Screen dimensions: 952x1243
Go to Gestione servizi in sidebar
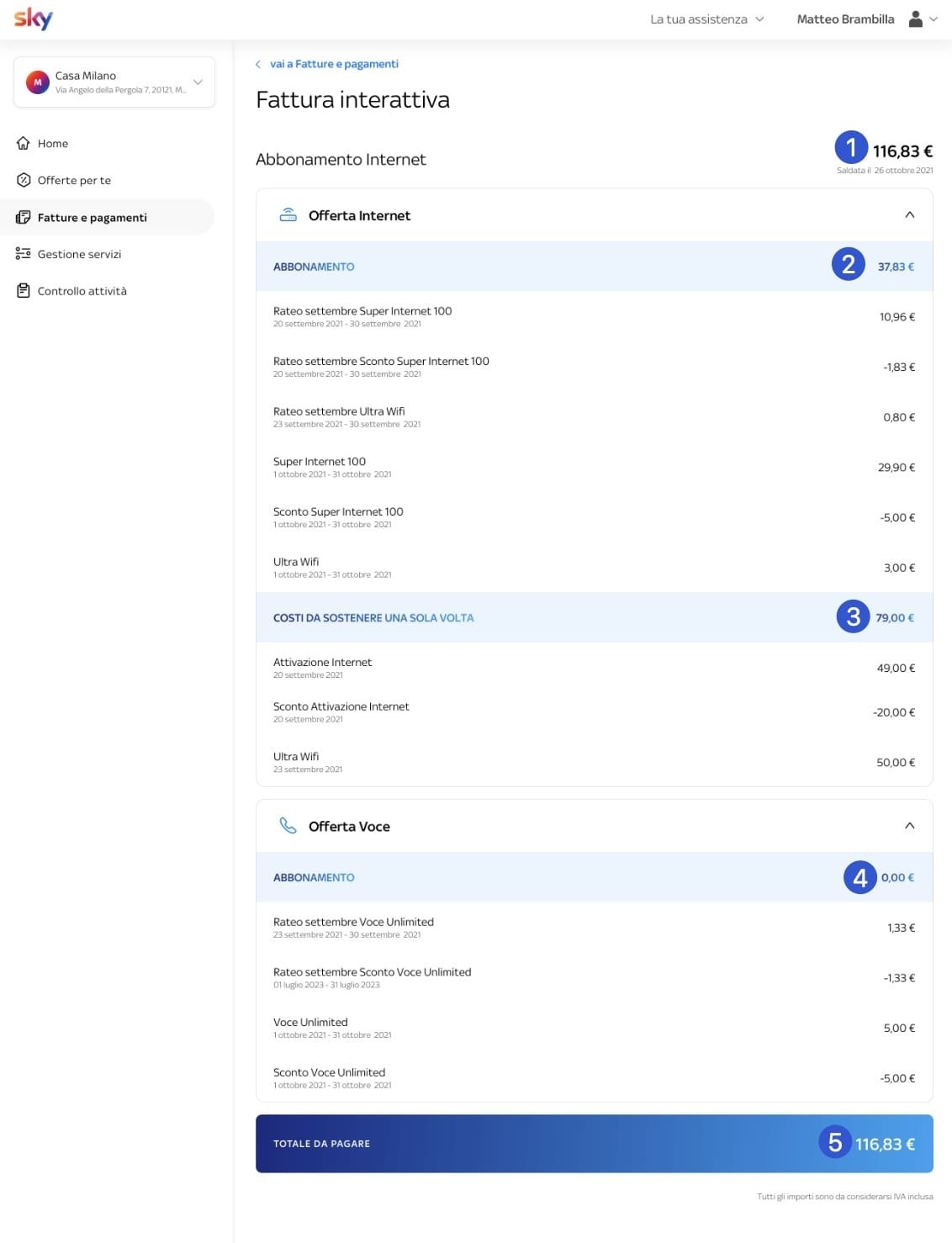click(x=79, y=254)
